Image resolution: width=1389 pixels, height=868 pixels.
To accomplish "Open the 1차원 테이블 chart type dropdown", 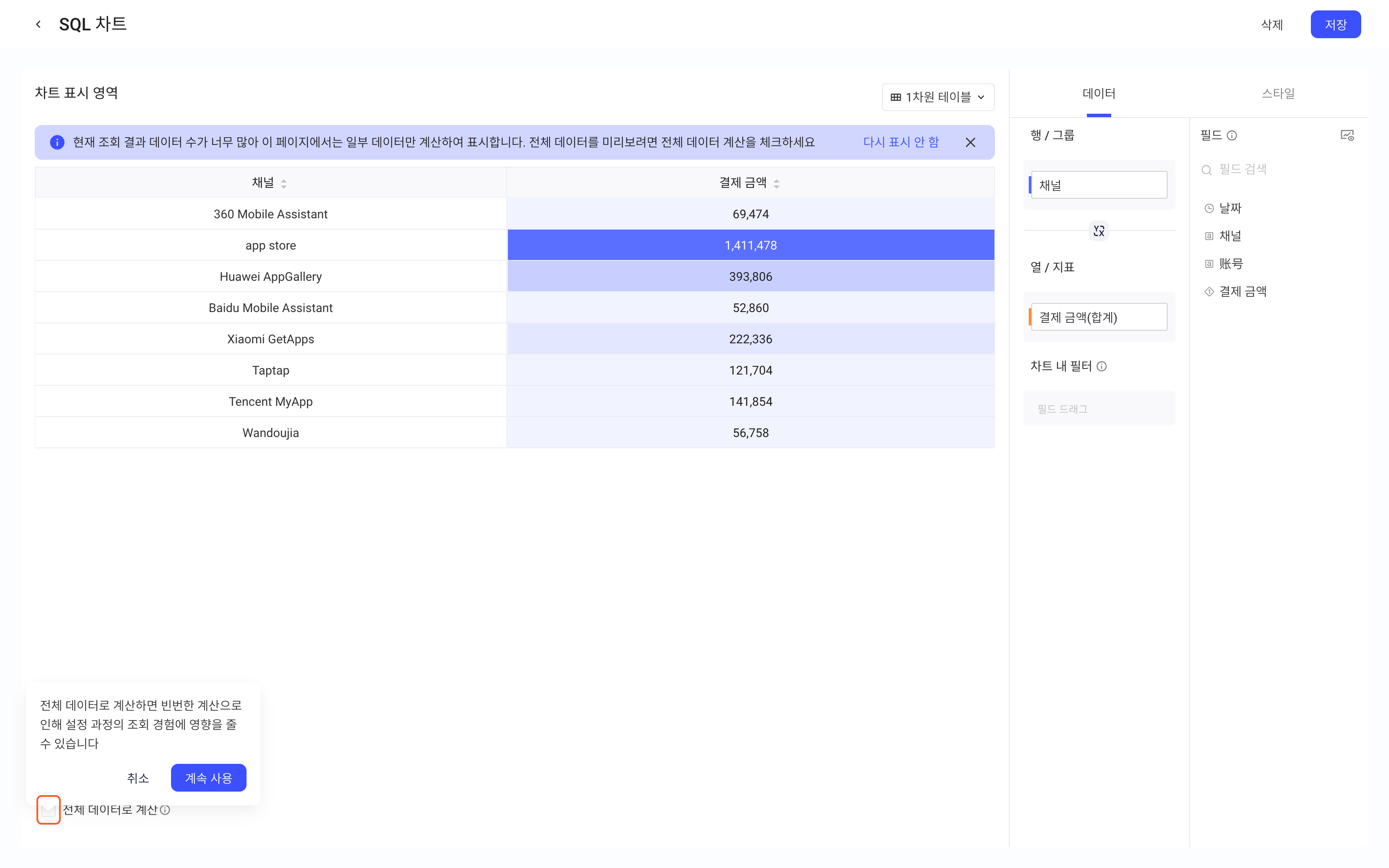I will click(x=938, y=97).
